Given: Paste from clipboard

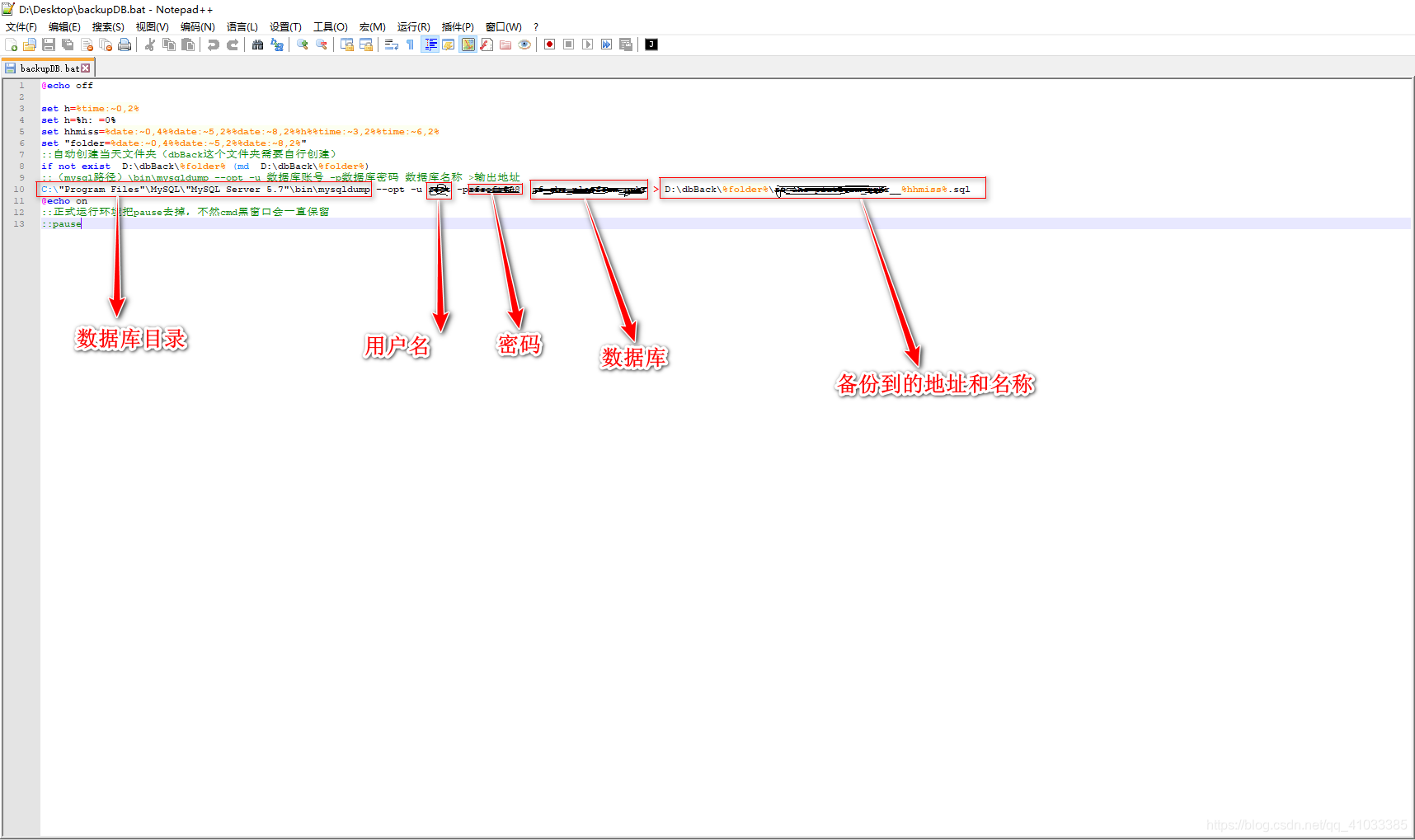Looking at the screenshot, I should [188, 45].
